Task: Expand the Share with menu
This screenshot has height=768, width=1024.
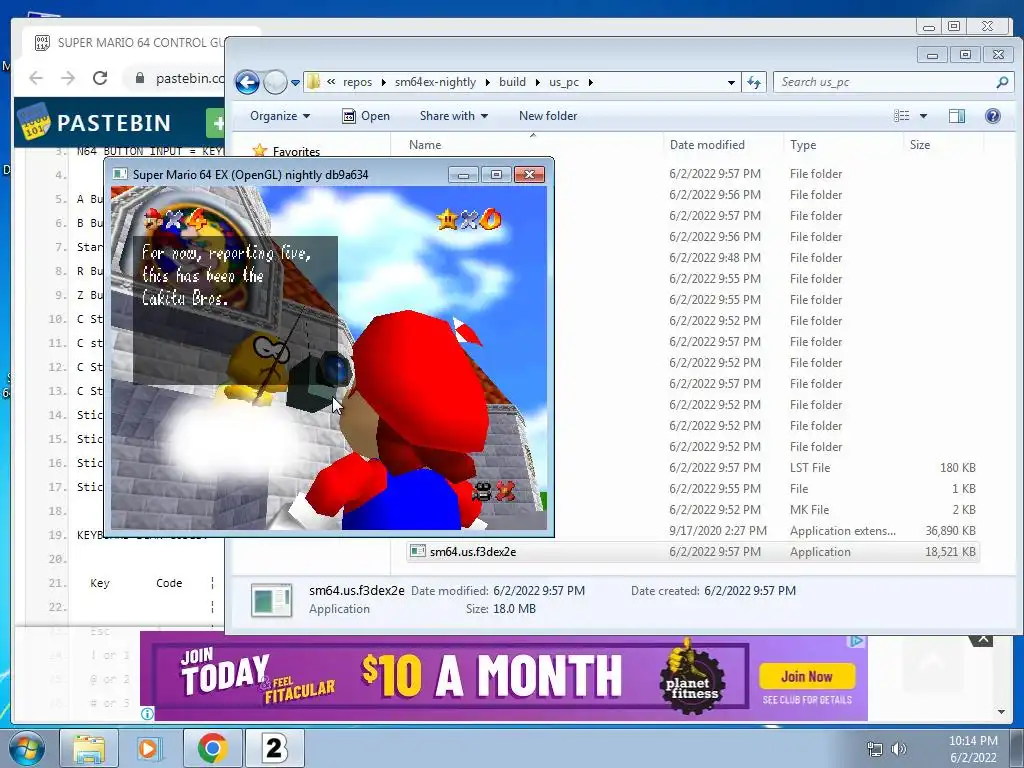Action: [454, 116]
